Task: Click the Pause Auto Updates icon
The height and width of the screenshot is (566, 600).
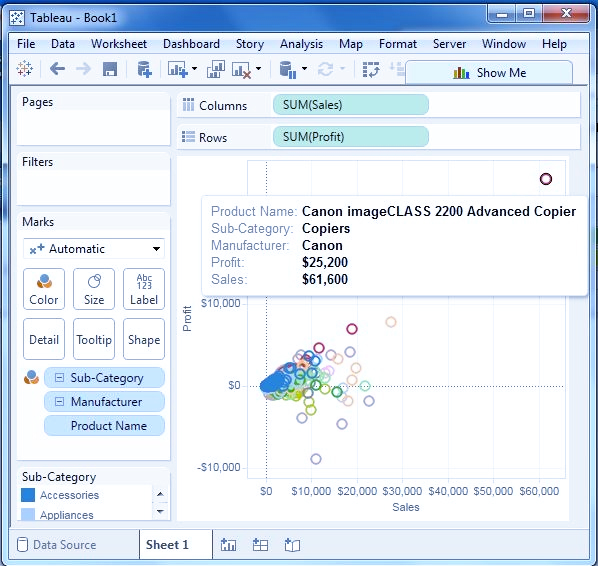Action: (x=288, y=70)
